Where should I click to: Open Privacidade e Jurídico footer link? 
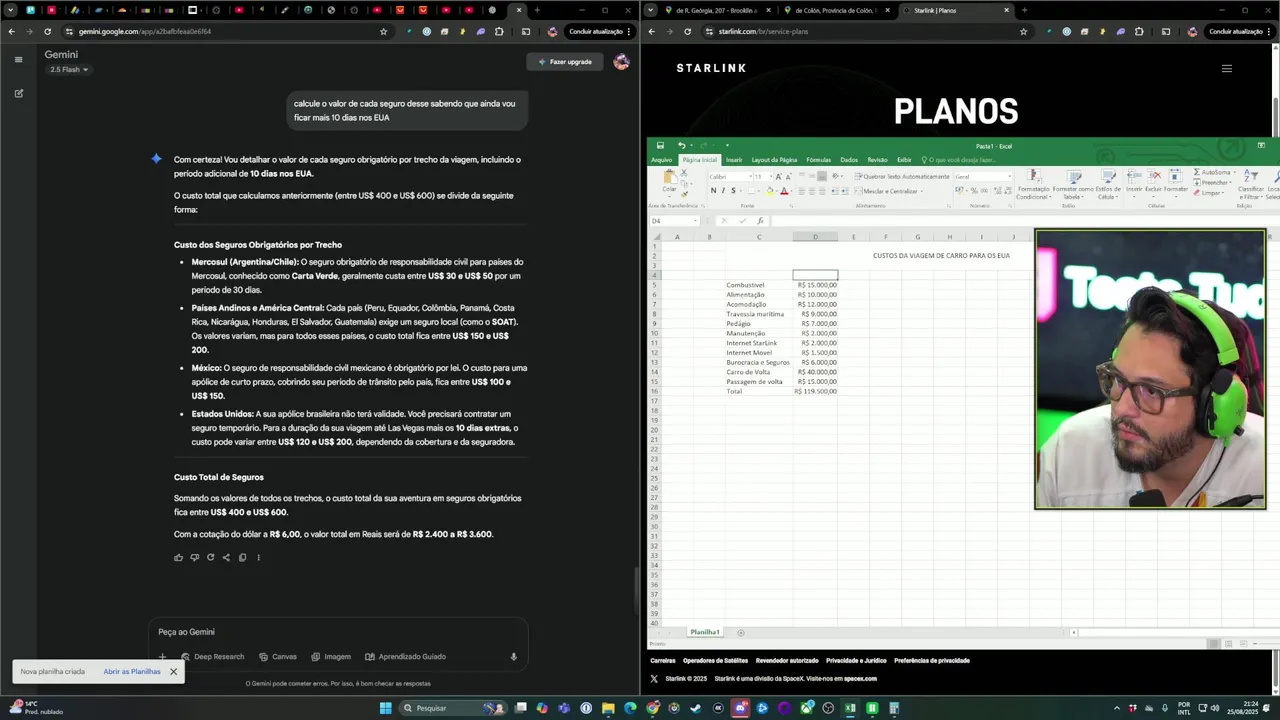(x=856, y=660)
